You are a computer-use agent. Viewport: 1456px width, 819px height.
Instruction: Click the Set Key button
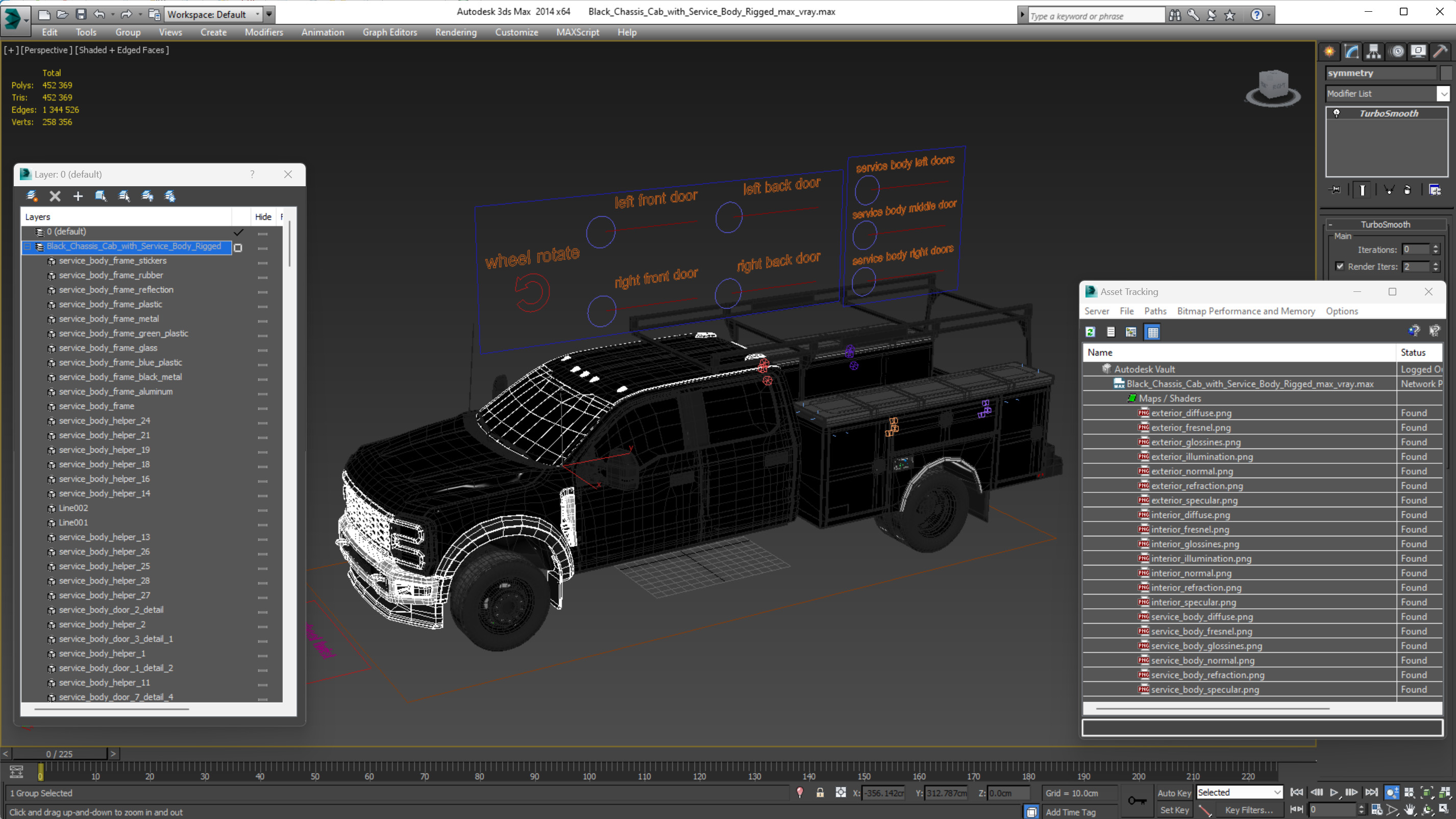(x=1174, y=810)
